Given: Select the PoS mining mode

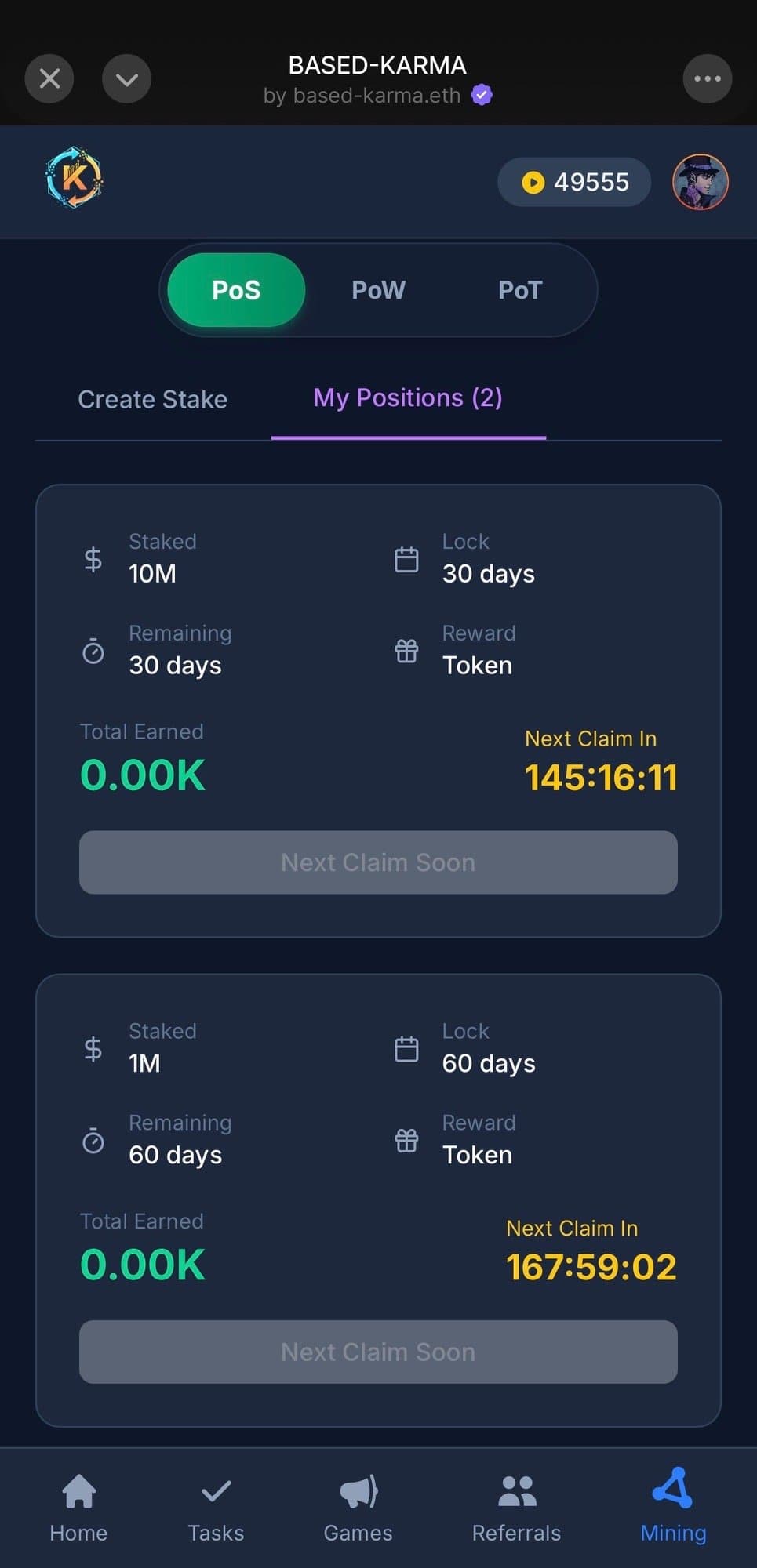Looking at the screenshot, I should [236, 290].
